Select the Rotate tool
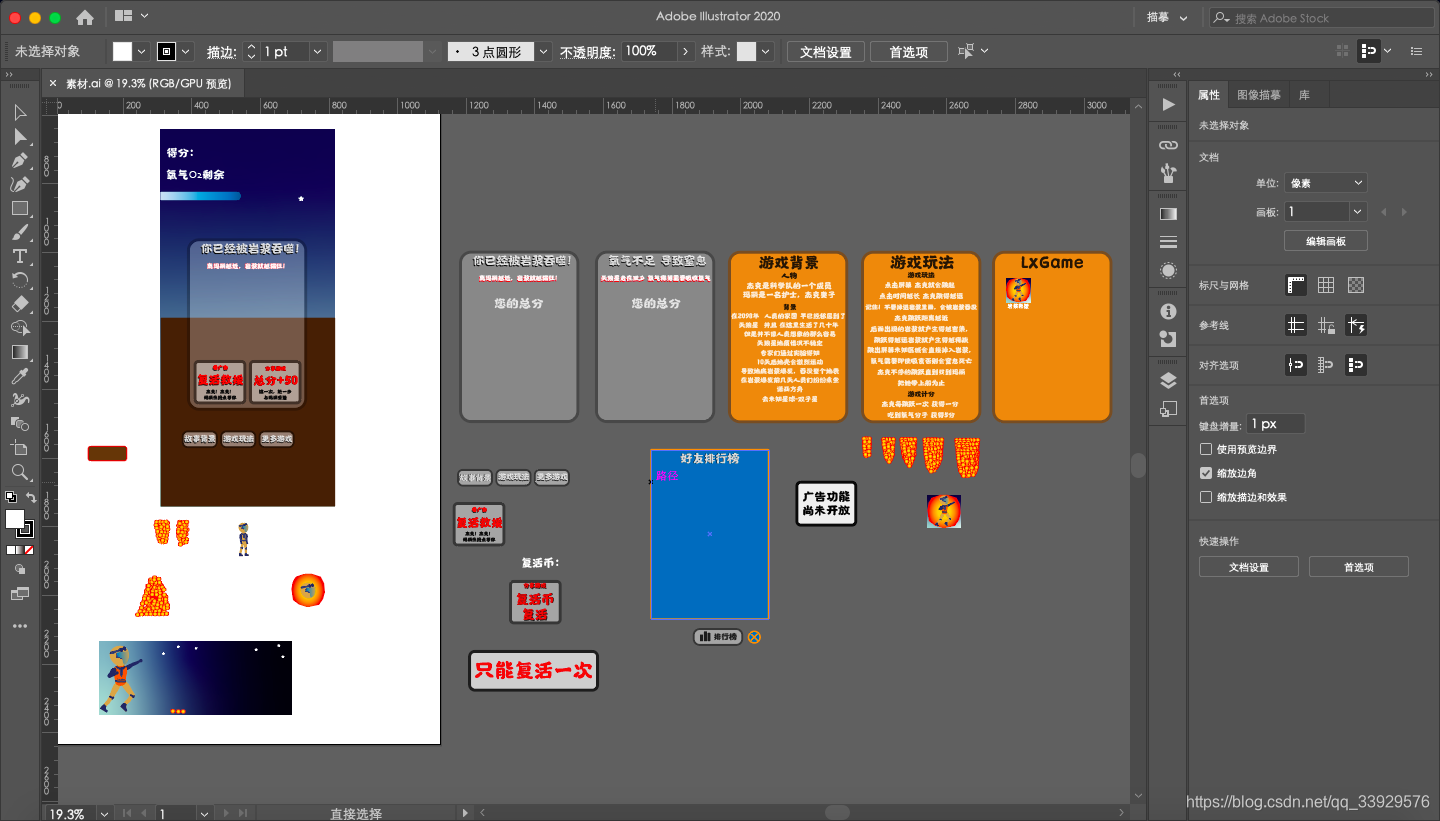1440x821 pixels. click(x=19, y=280)
